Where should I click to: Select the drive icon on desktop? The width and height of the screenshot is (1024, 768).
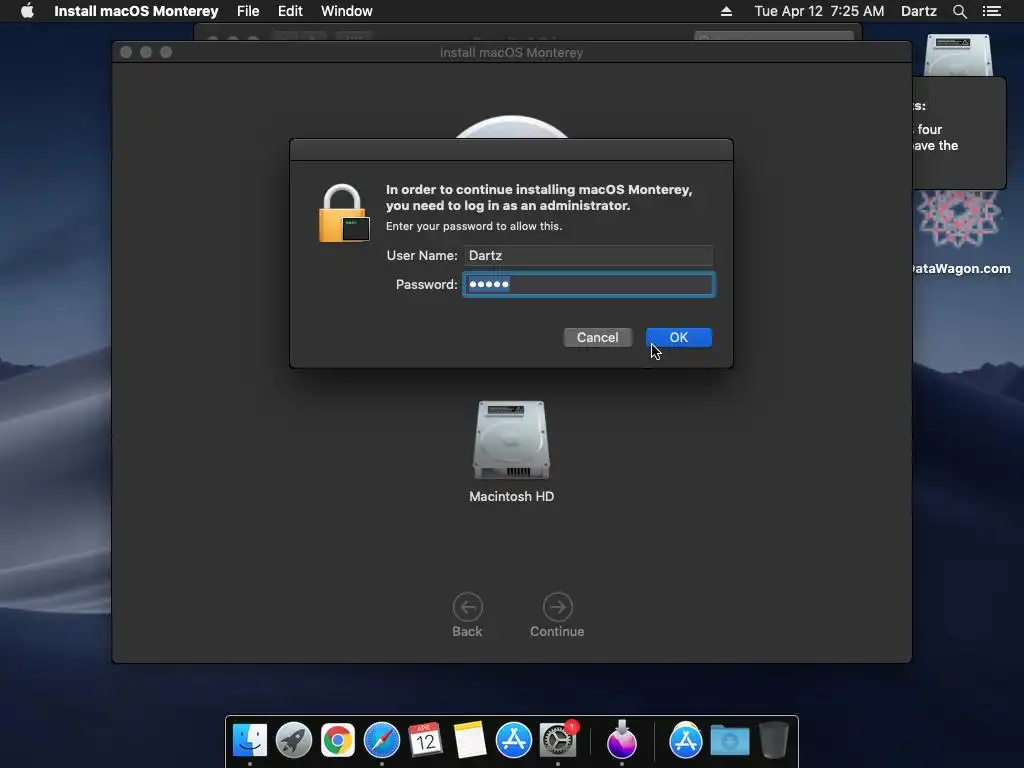pos(958,55)
